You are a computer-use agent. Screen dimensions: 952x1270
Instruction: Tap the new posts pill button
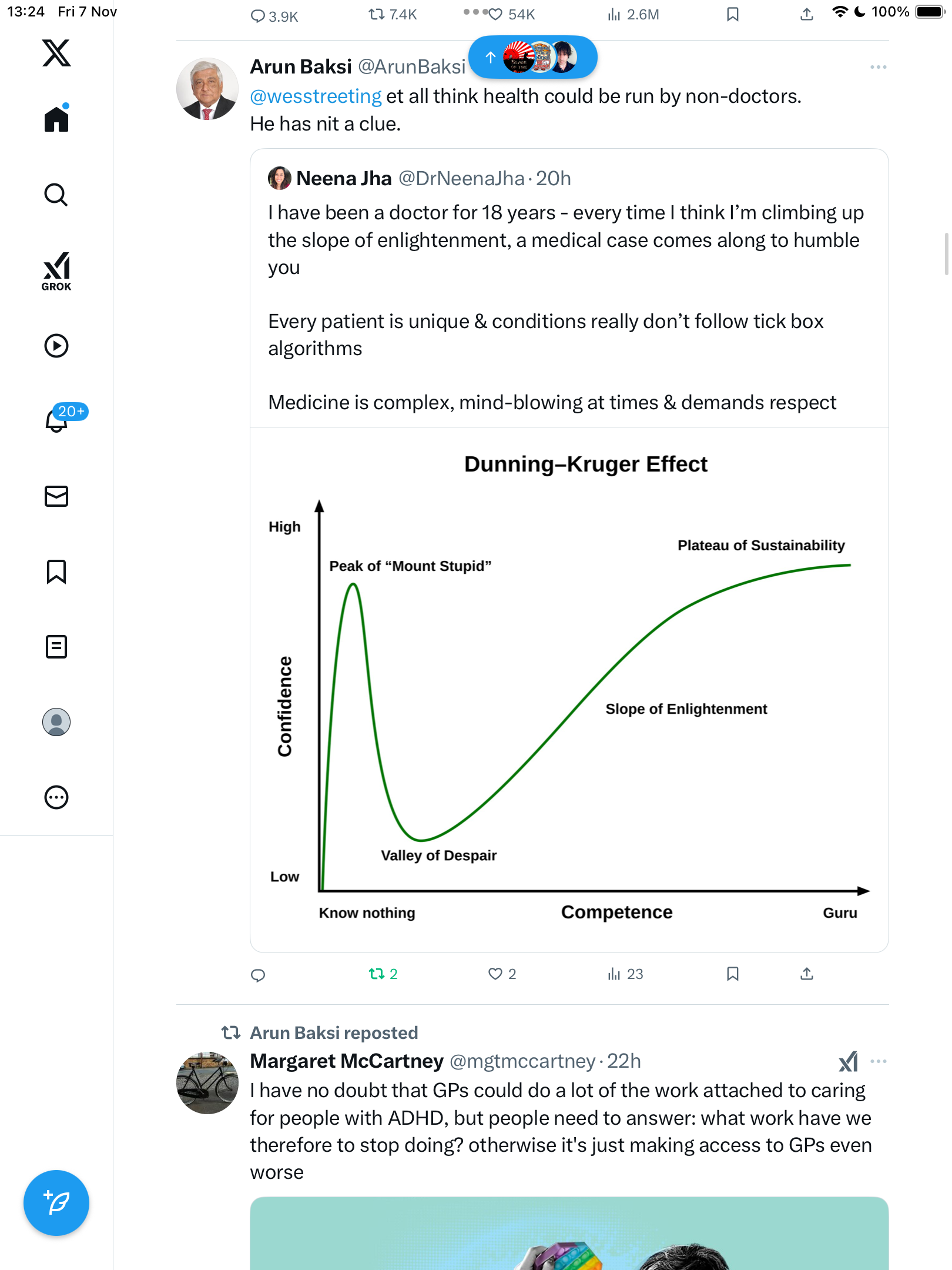tap(532, 58)
